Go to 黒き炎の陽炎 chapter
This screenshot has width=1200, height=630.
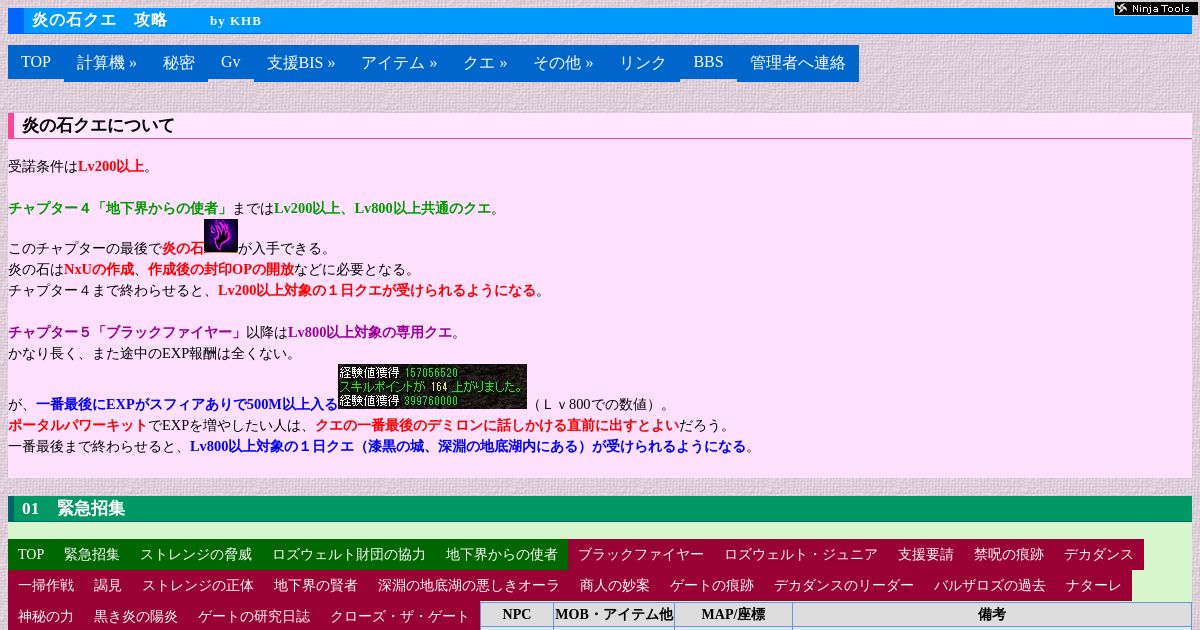tap(136, 616)
